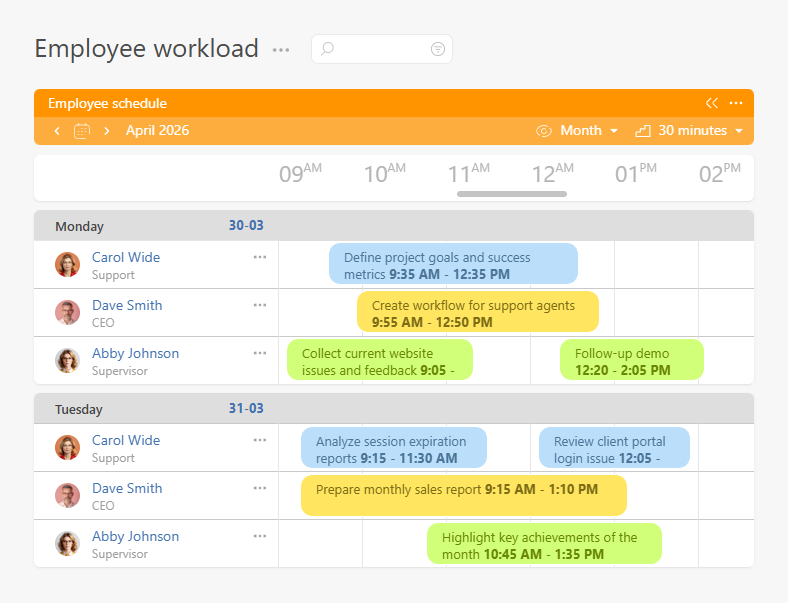Open Abby Johnson's profile link on Tuesday

click(x=135, y=536)
